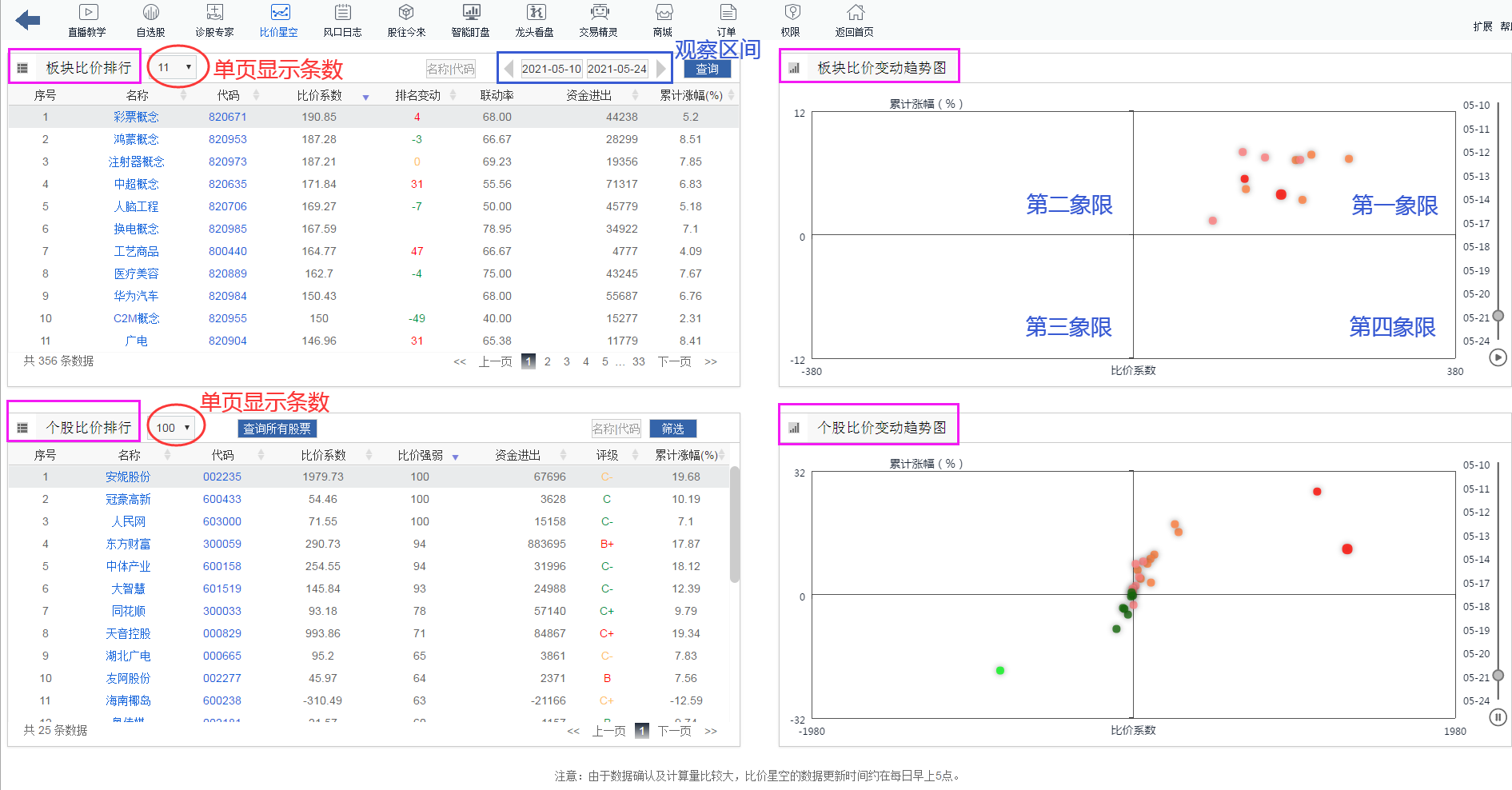Image resolution: width=1512 pixels, height=790 pixels.
Task: Click the blue back arrow icon
Action: pyautogui.click(x=28, y=20)
